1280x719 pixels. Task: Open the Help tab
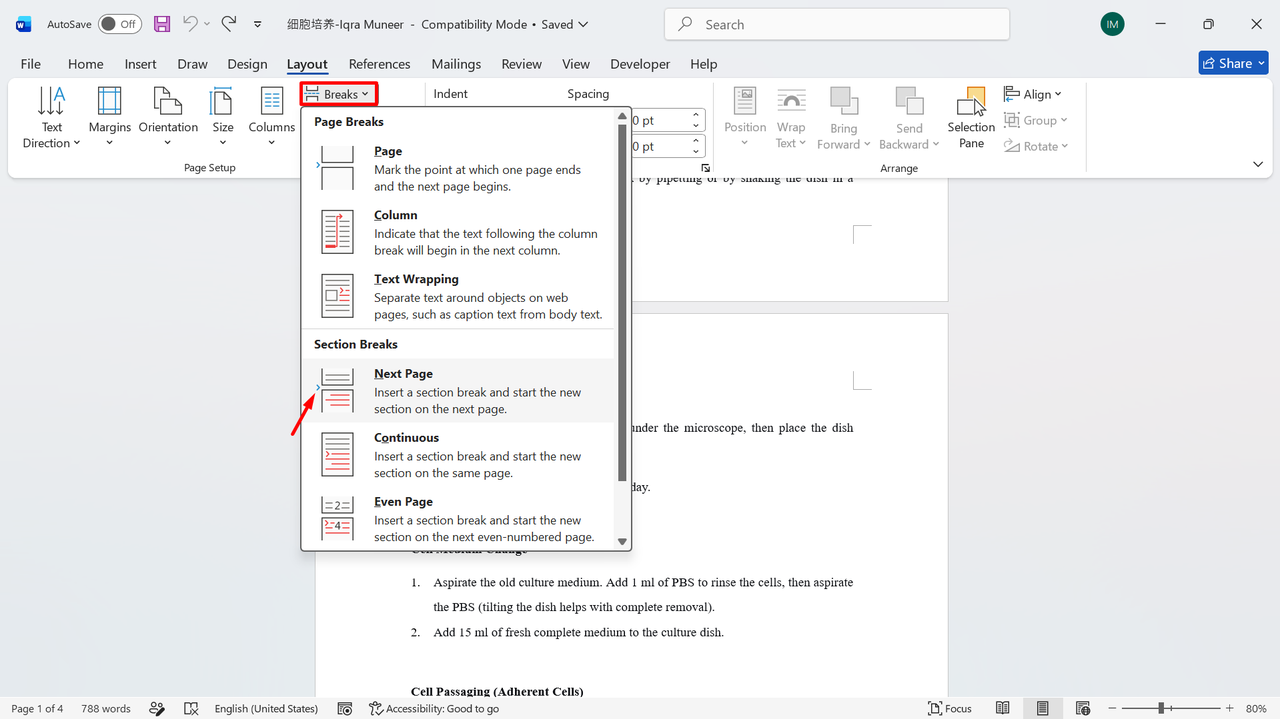pos(703,64)
